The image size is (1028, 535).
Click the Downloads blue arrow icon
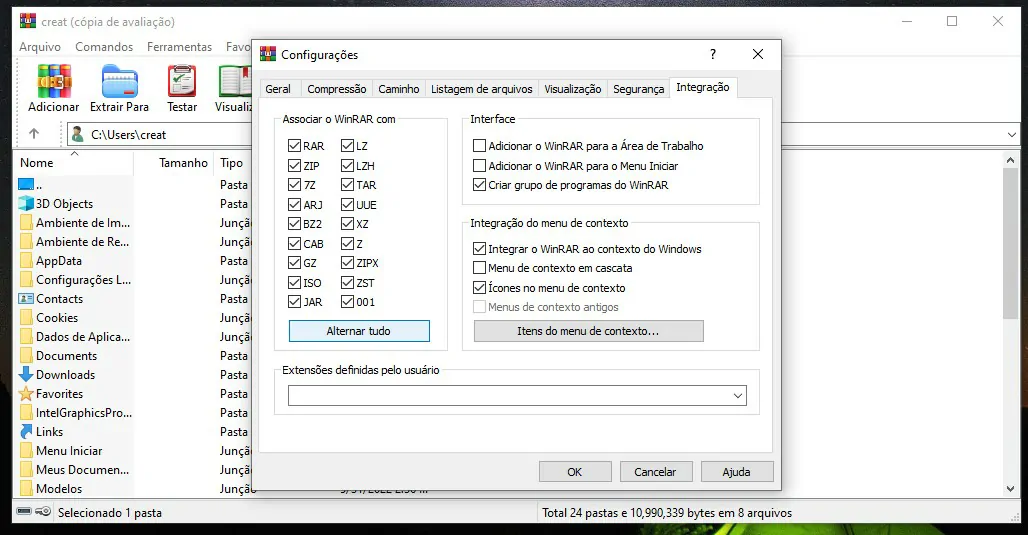tap(26, 374)
